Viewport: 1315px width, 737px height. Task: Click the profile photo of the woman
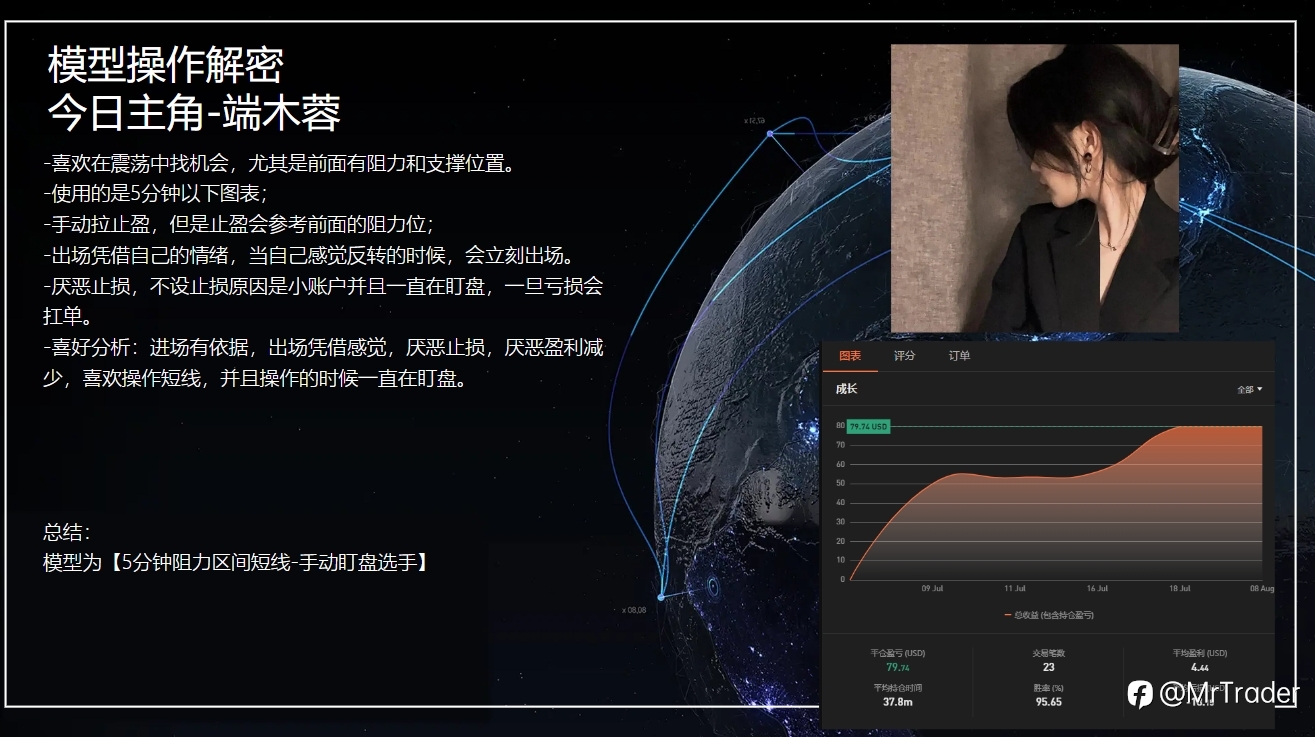(x=1035, y=188)
